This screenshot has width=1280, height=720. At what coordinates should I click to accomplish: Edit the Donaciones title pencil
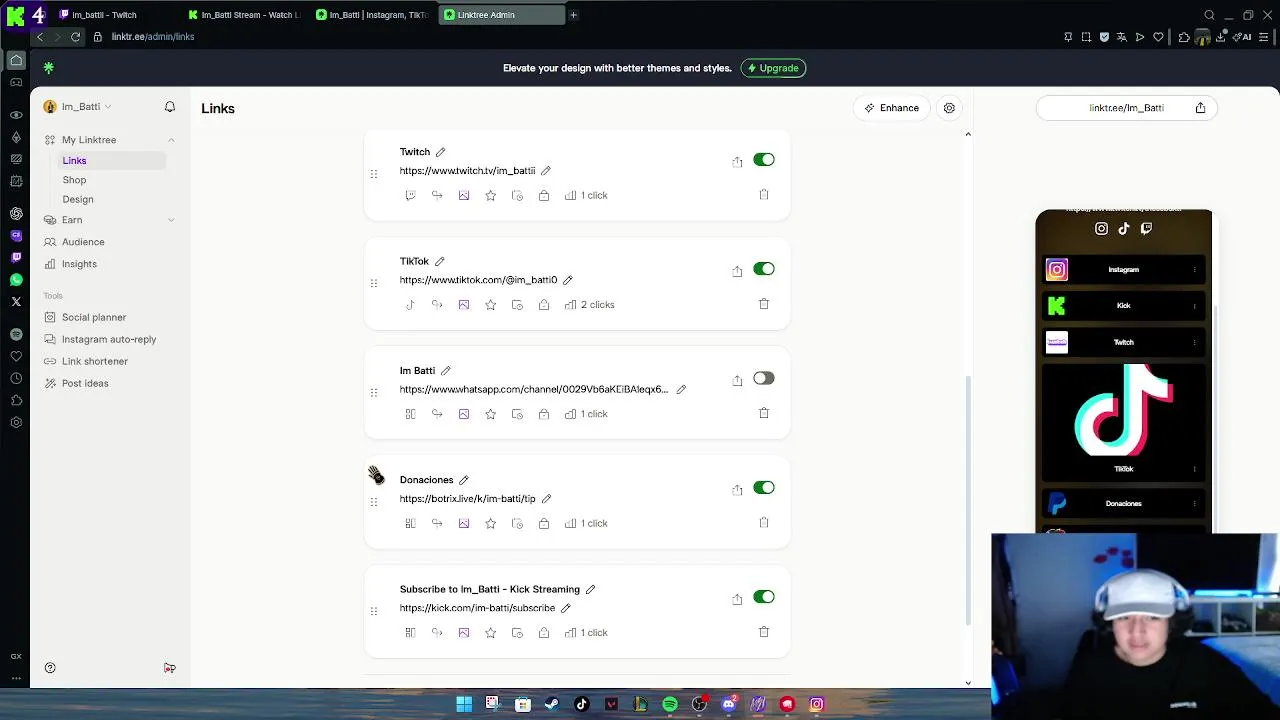tap(463, 480)
